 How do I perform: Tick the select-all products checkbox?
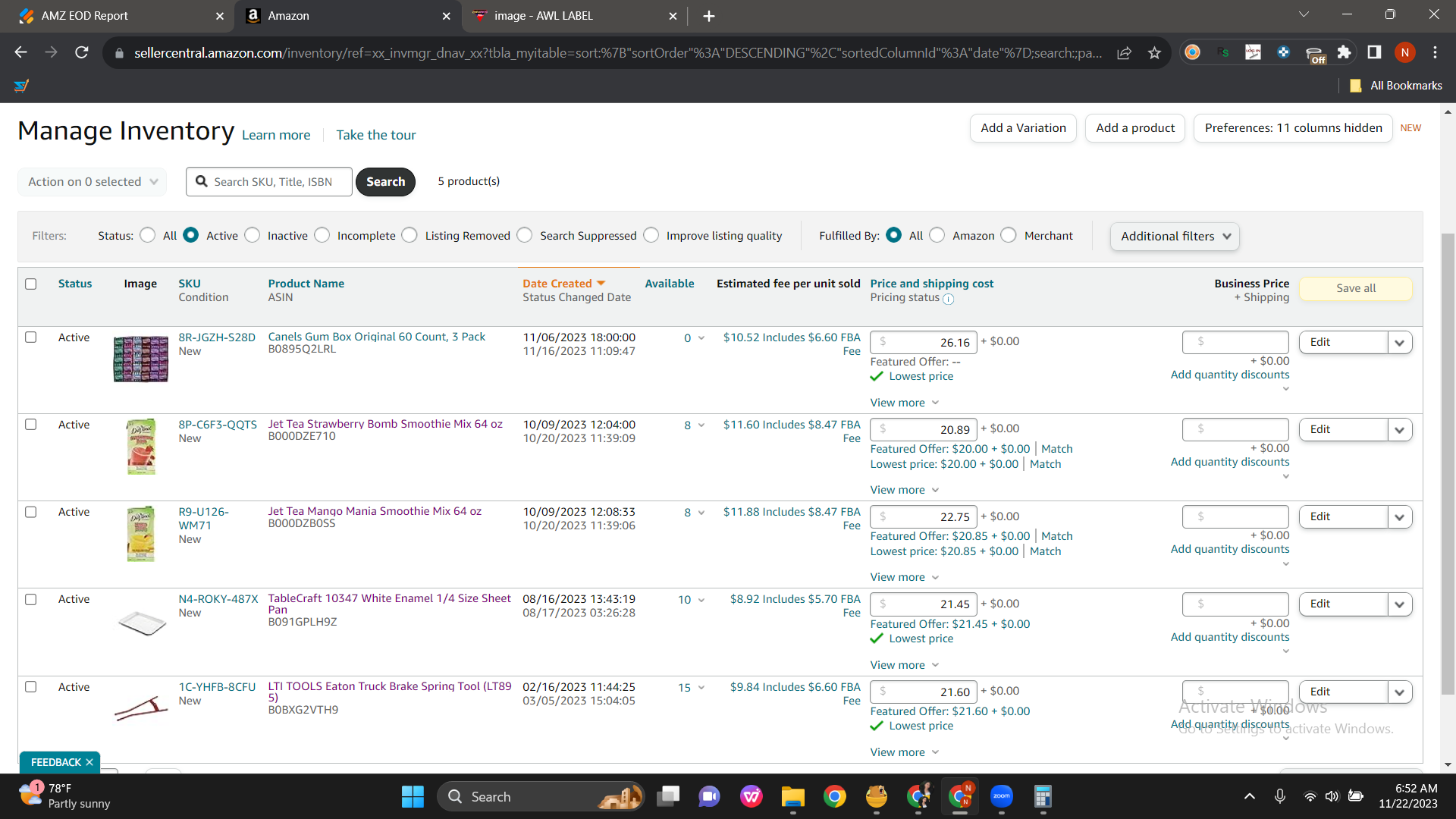click(31, 284)
